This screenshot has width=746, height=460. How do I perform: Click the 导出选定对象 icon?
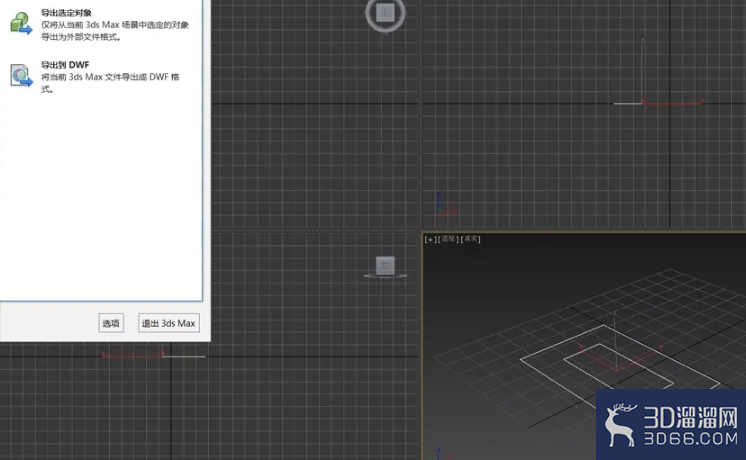tap(21, 23)
